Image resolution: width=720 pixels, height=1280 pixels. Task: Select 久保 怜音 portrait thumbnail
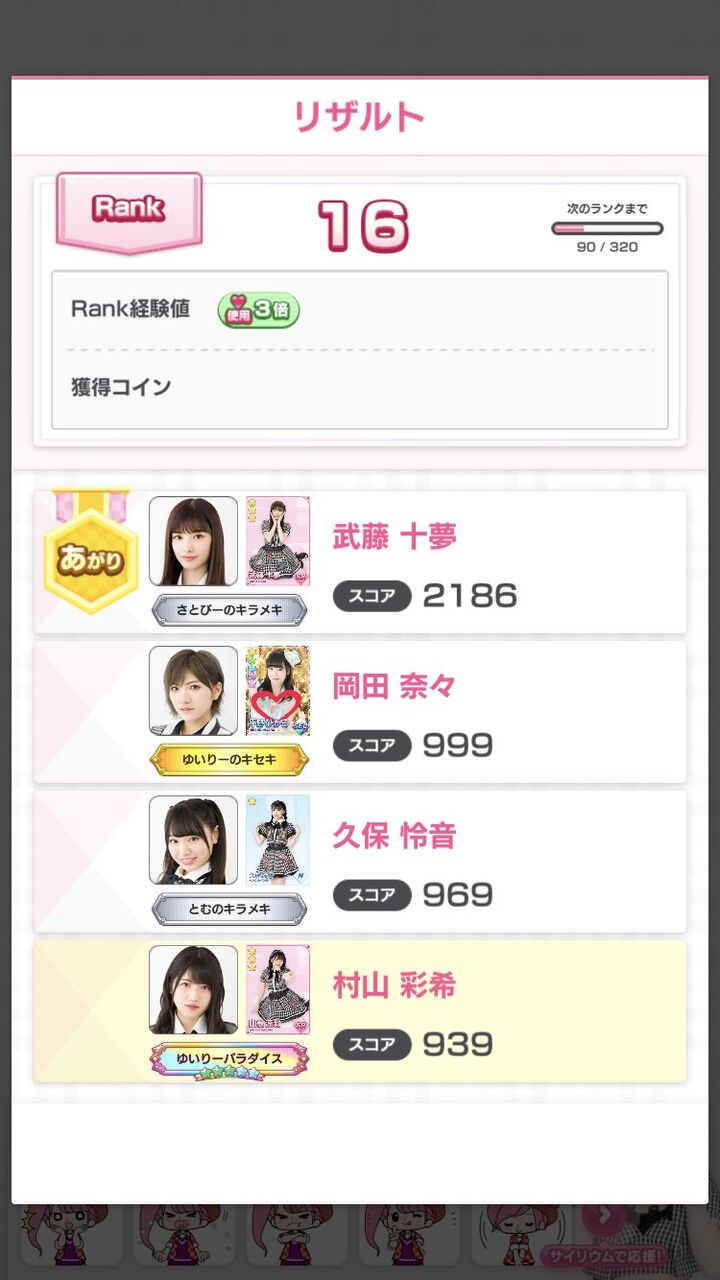point(194,840)
